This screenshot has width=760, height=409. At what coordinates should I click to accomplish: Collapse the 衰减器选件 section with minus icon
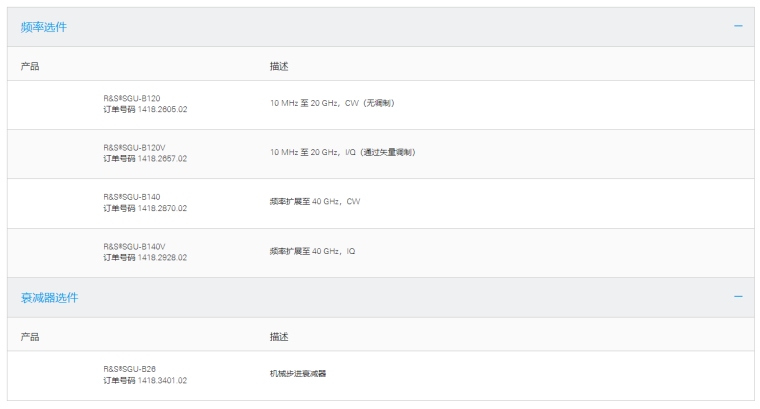tap(738, 297)
